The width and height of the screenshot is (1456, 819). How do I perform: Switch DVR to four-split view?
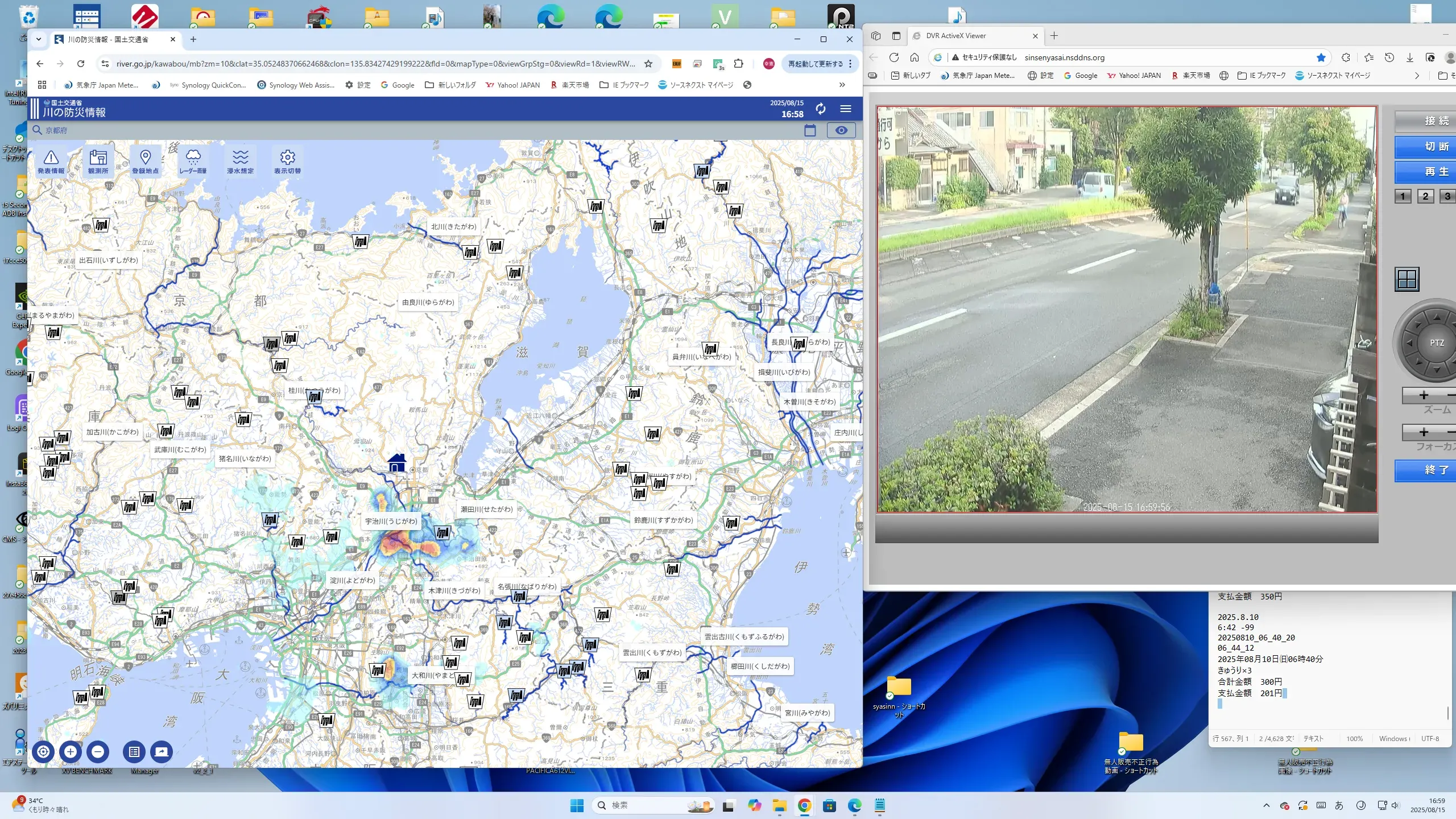coord(1407,279)
